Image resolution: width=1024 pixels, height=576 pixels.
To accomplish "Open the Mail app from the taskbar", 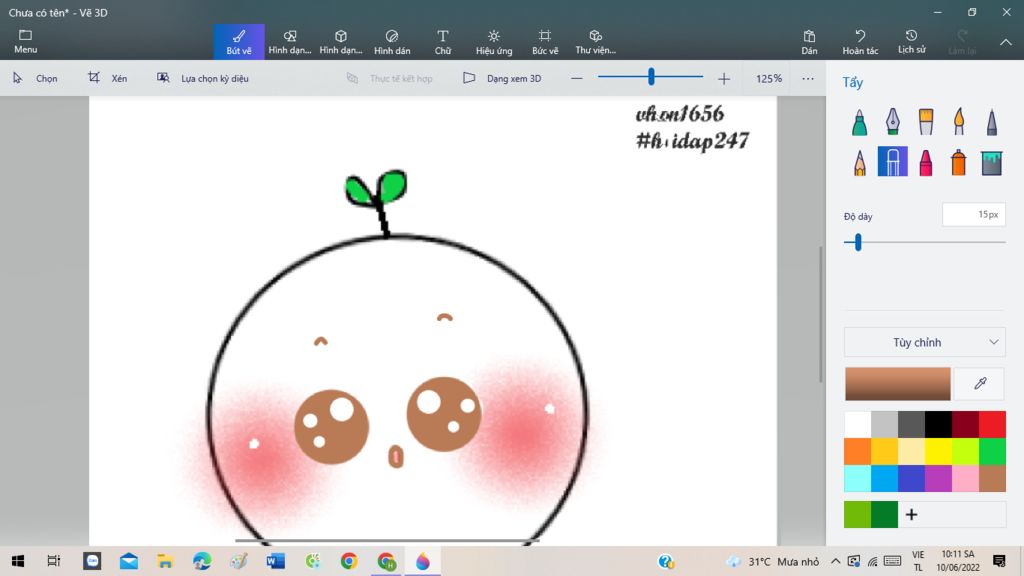I will (129, 561).
